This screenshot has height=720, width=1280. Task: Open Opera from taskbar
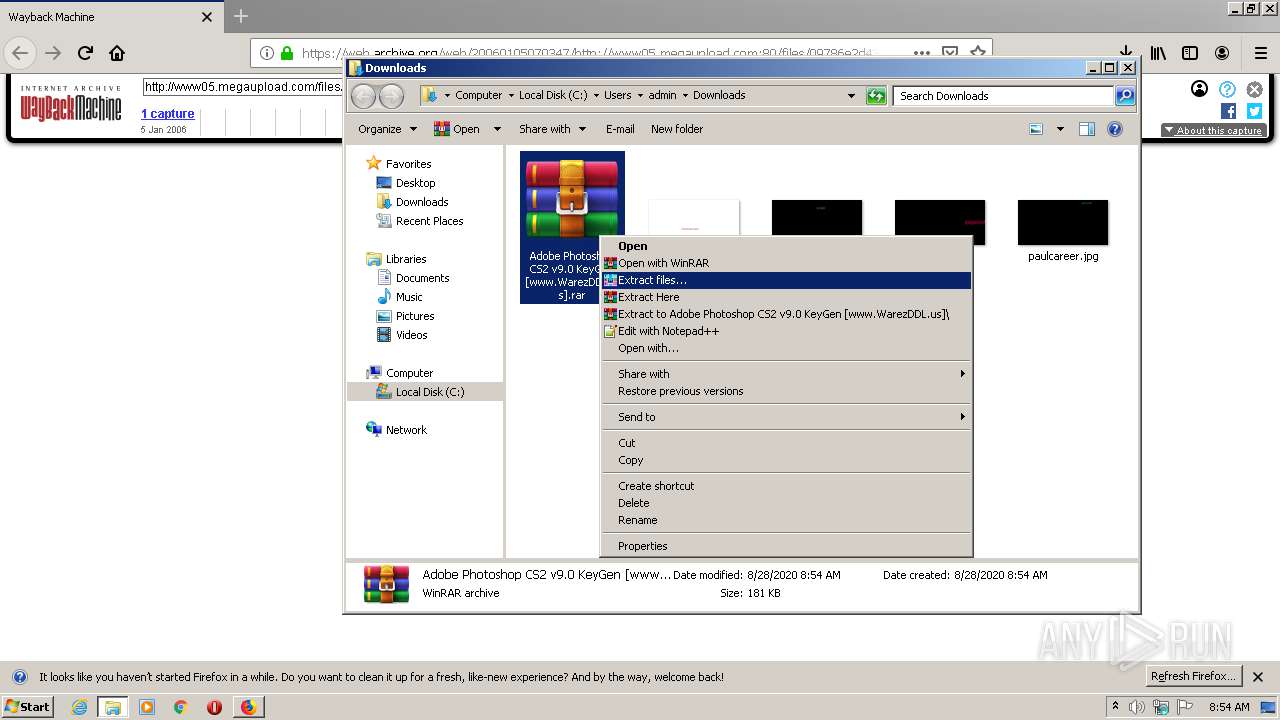click(214, 707)
